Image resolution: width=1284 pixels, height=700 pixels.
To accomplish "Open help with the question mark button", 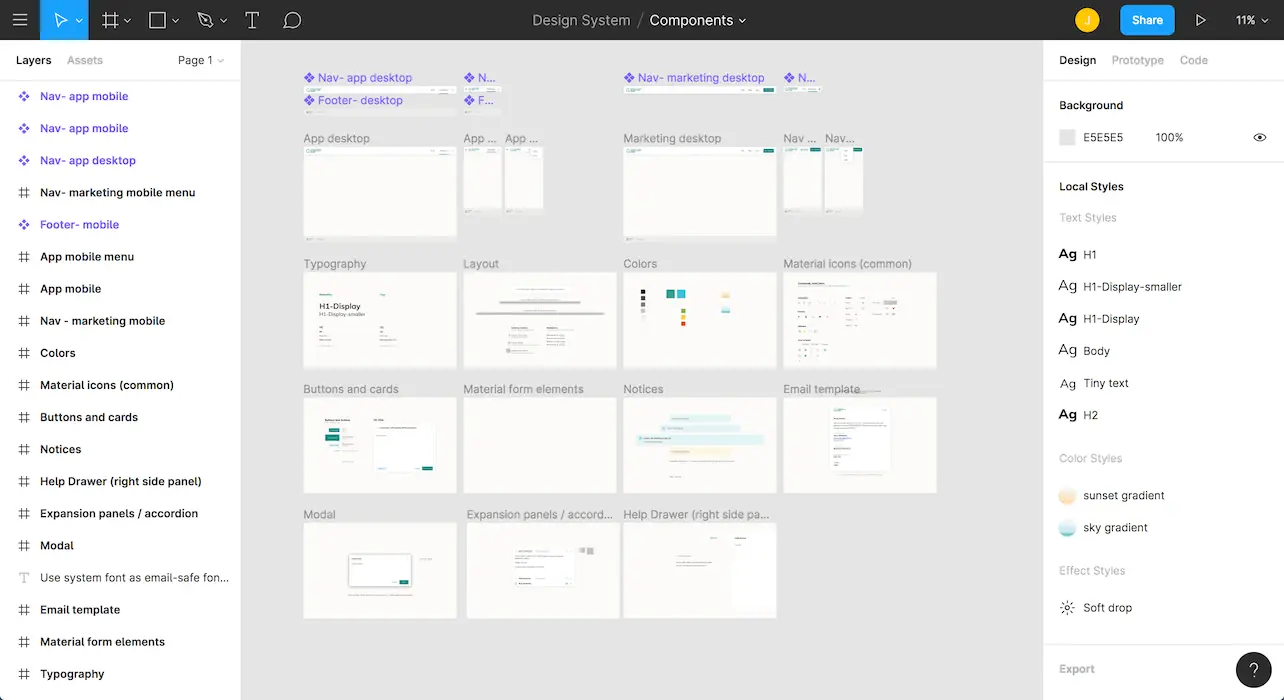I will coord(1254,669).
